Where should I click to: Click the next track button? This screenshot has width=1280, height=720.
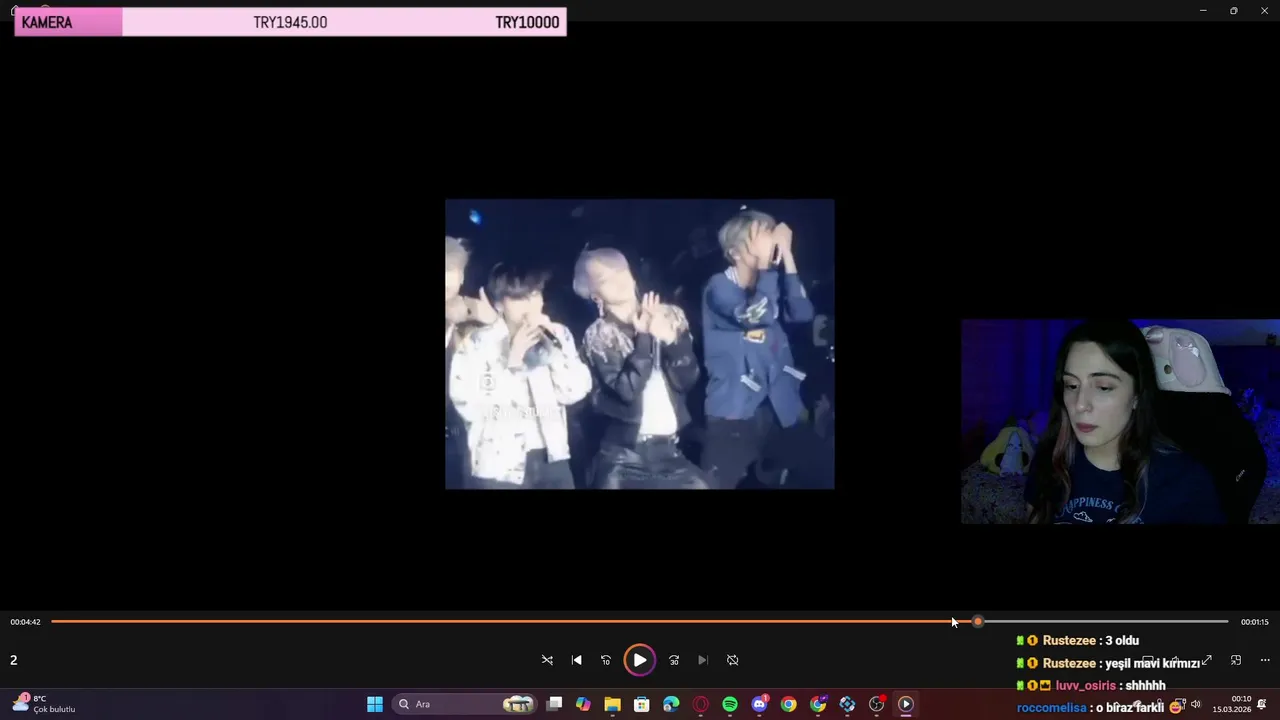(703, 660)
